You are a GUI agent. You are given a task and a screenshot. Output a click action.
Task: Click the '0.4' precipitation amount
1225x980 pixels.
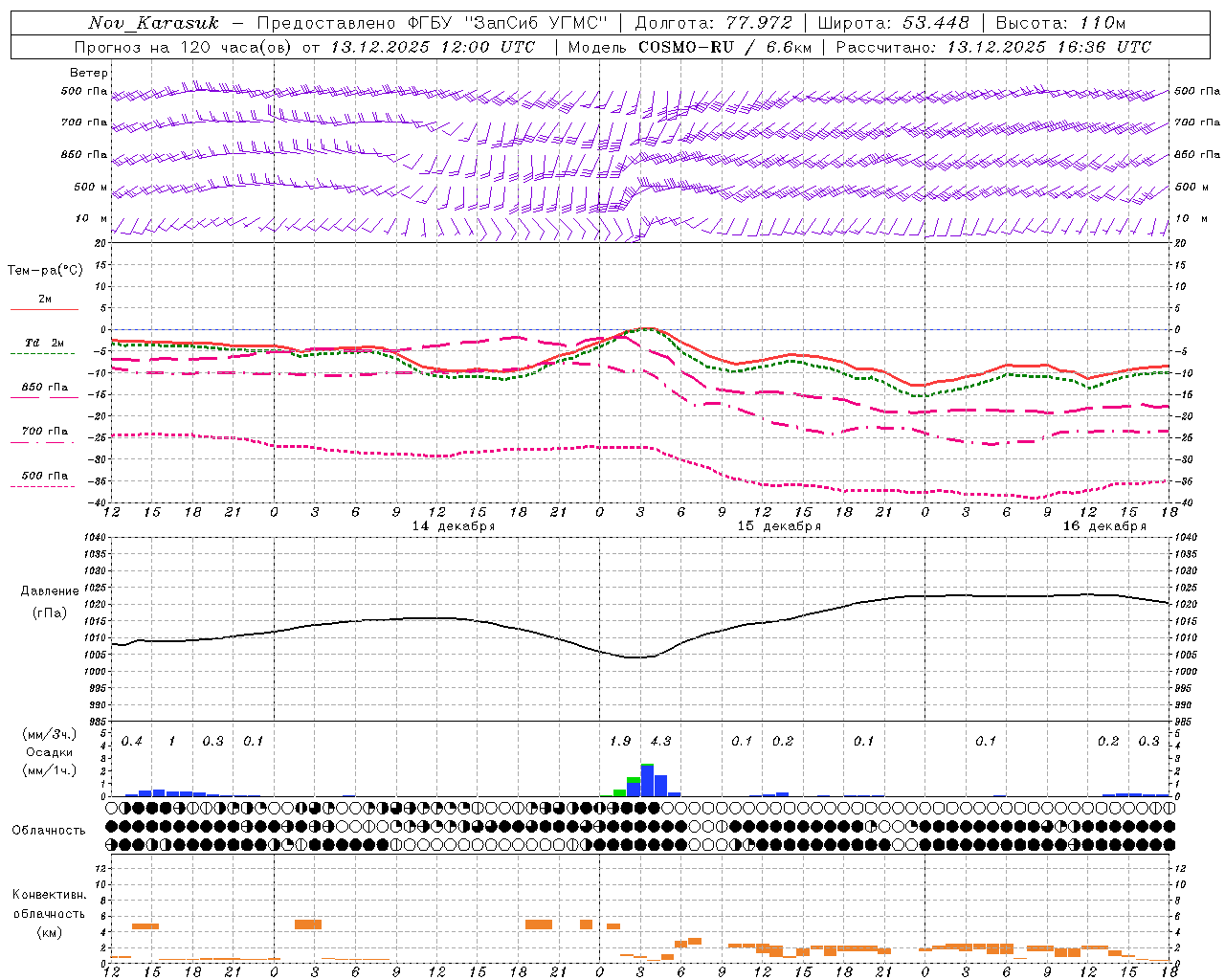tap(132, 742)
